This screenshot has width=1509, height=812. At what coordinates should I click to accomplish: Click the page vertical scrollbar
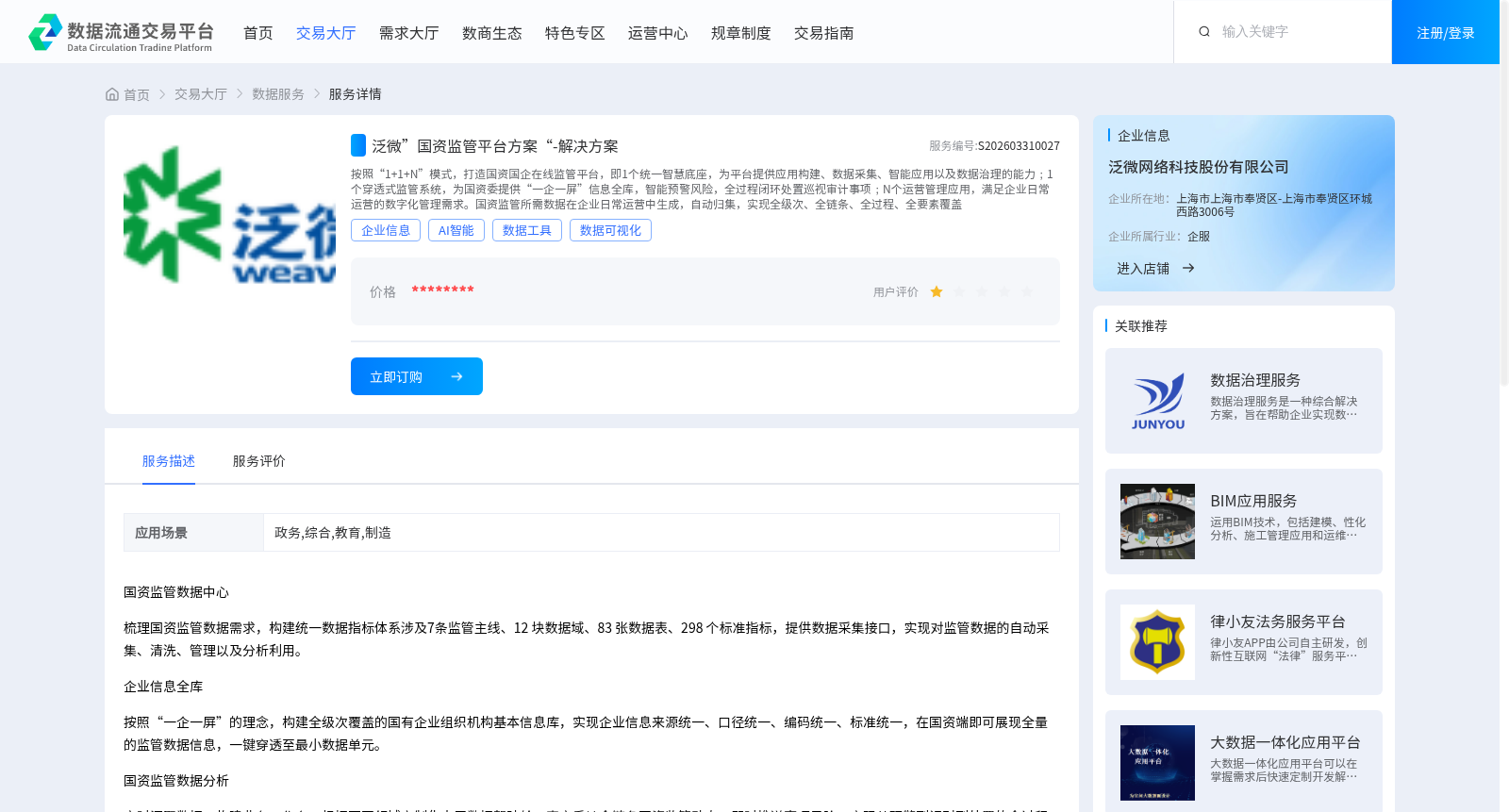point(1504,193)
